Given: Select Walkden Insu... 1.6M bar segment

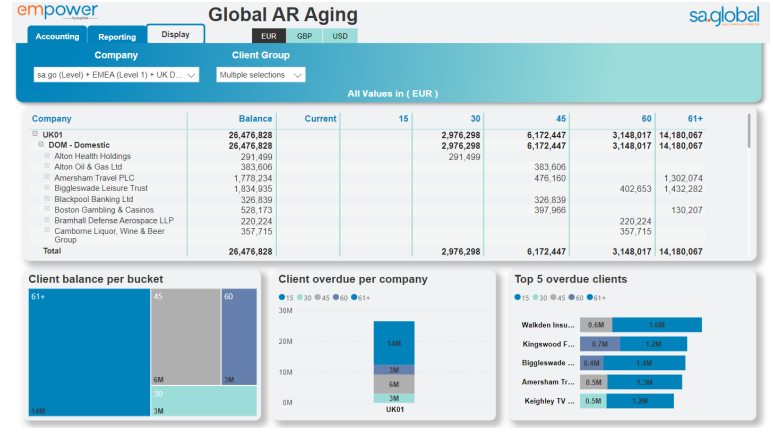Looking at the screenshot, I should click(657, 325).
